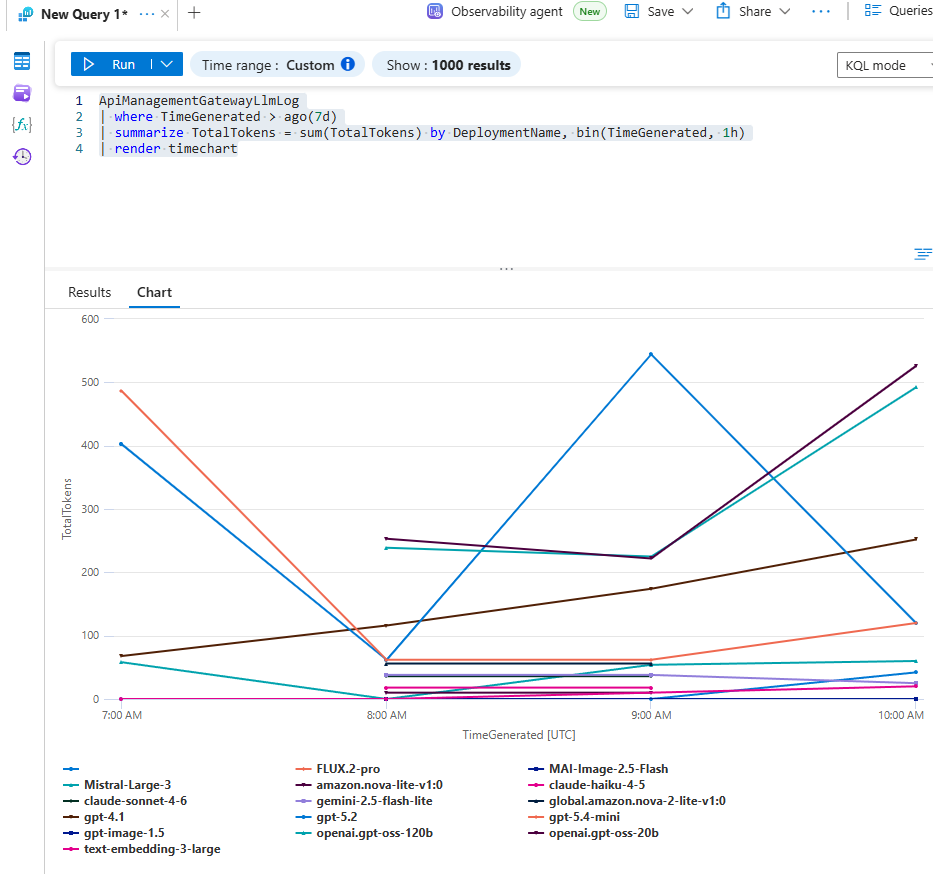Image resolution: width=933 pixels, height=874 pixels.
Task: Click the TimeGenerated [UTC] axis title
Action: point(519,735)
